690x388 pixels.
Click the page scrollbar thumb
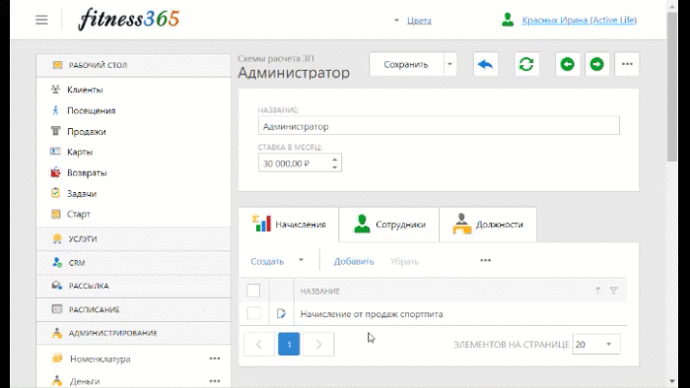[x=672, y=87]
